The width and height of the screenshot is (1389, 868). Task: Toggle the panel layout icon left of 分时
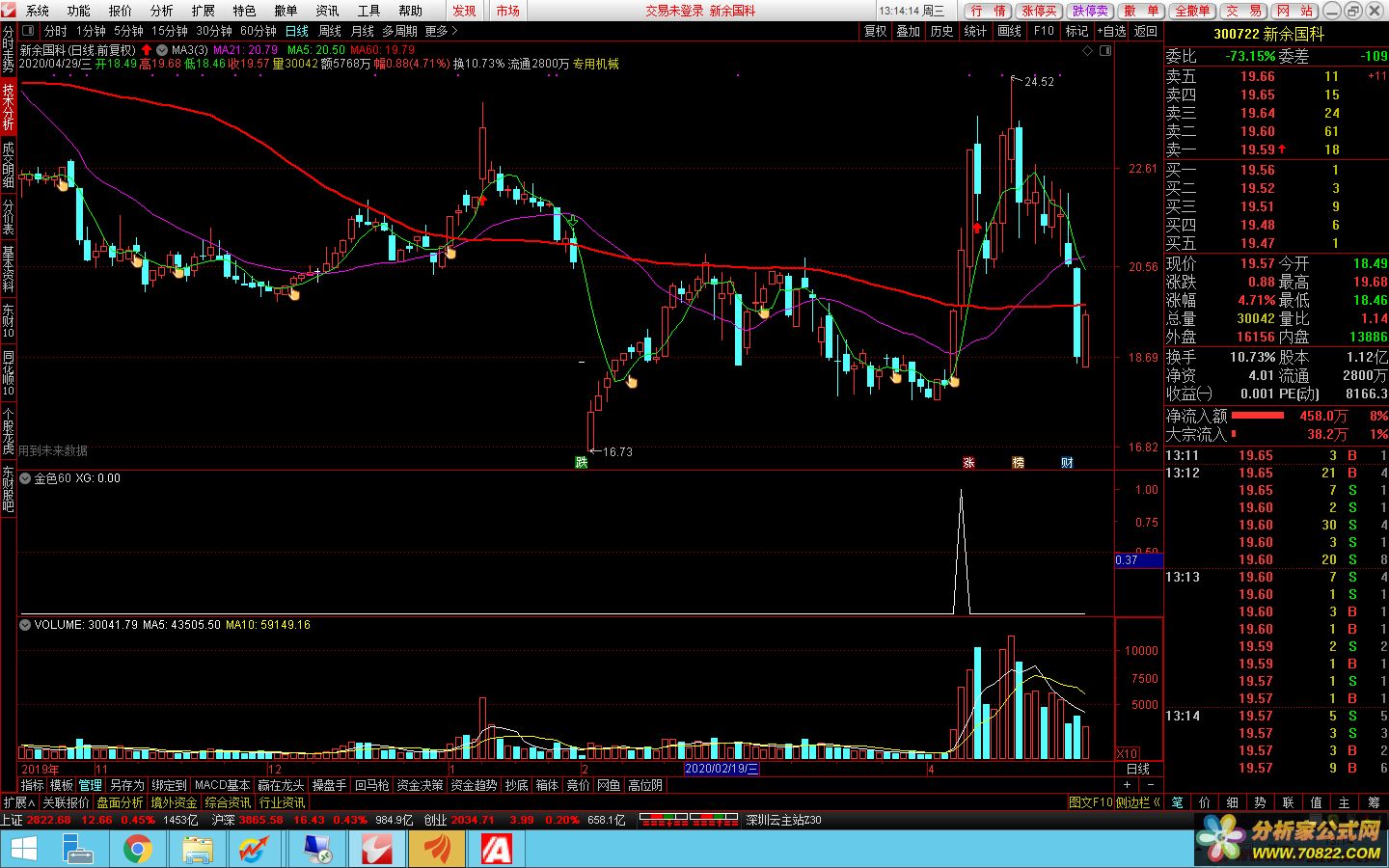[28, 31]
